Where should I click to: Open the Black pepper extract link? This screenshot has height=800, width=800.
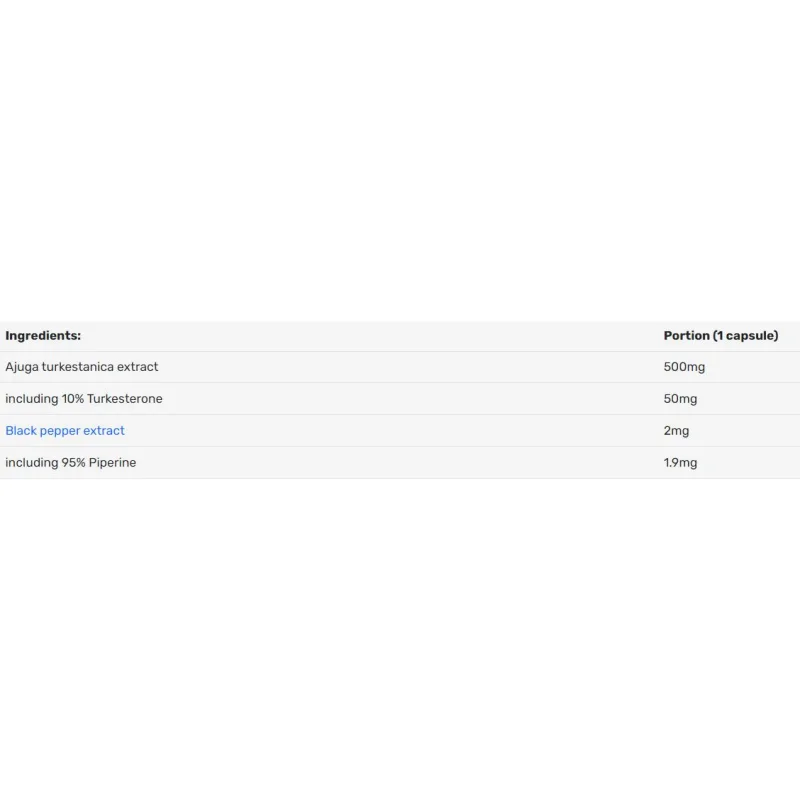65,431
